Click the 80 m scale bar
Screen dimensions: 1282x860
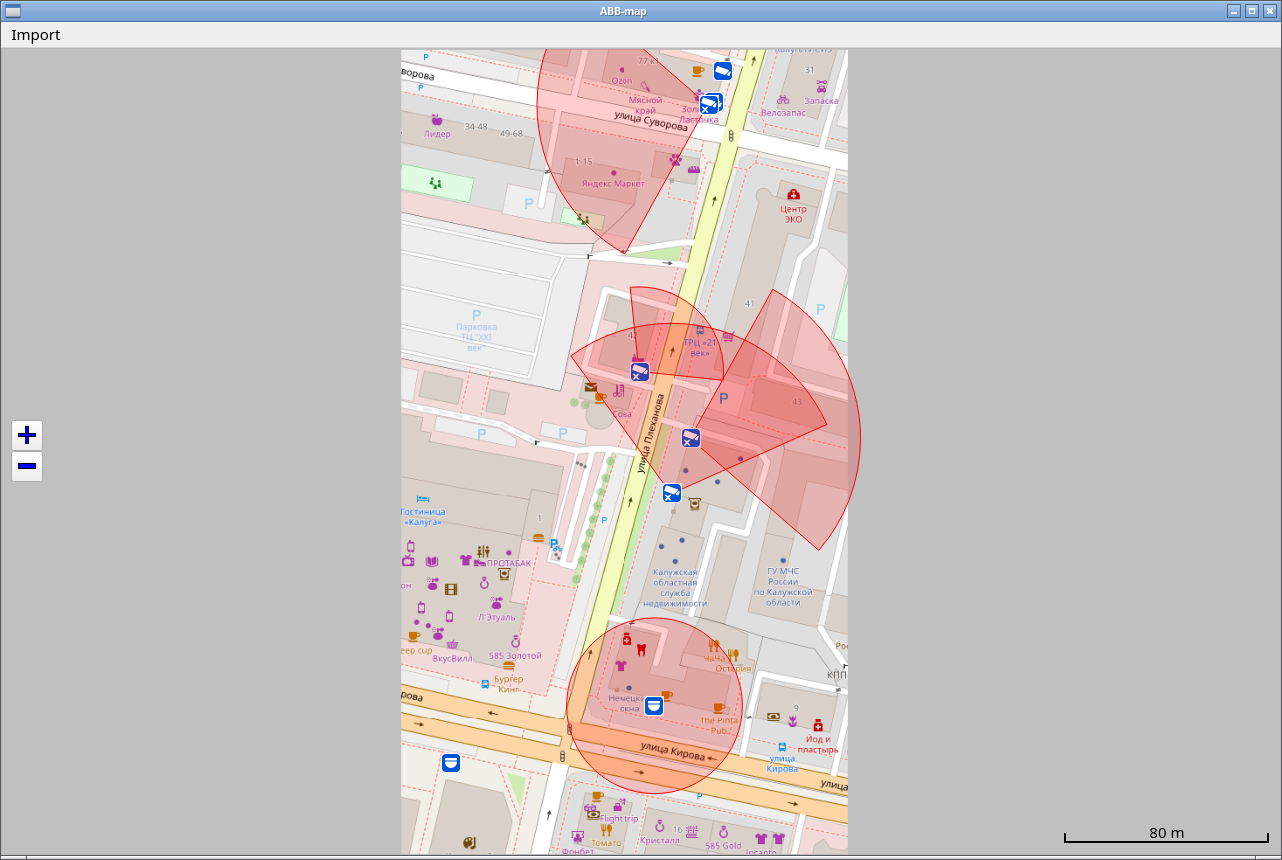(1166, 834)
